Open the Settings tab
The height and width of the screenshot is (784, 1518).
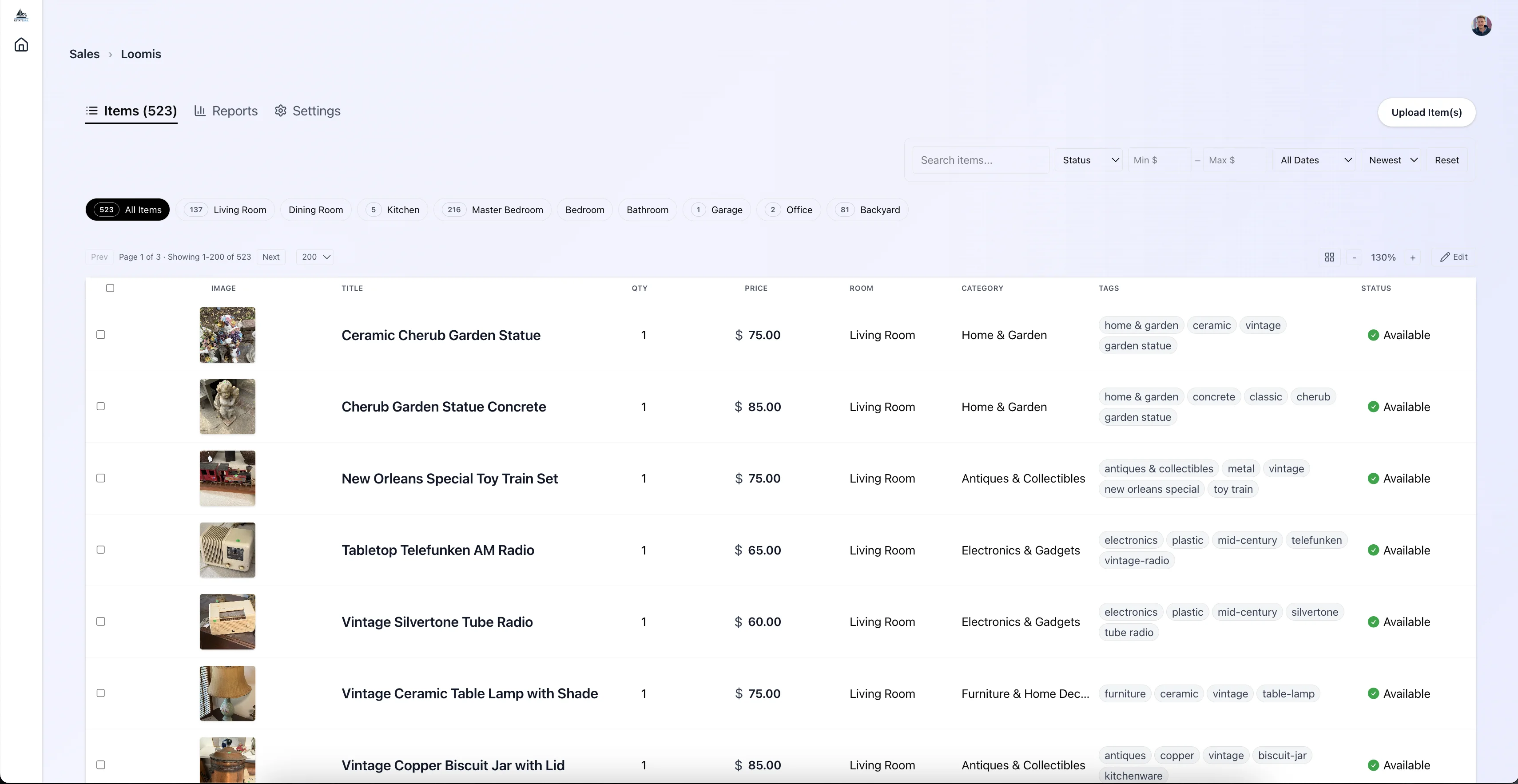(x=317, y=111)
